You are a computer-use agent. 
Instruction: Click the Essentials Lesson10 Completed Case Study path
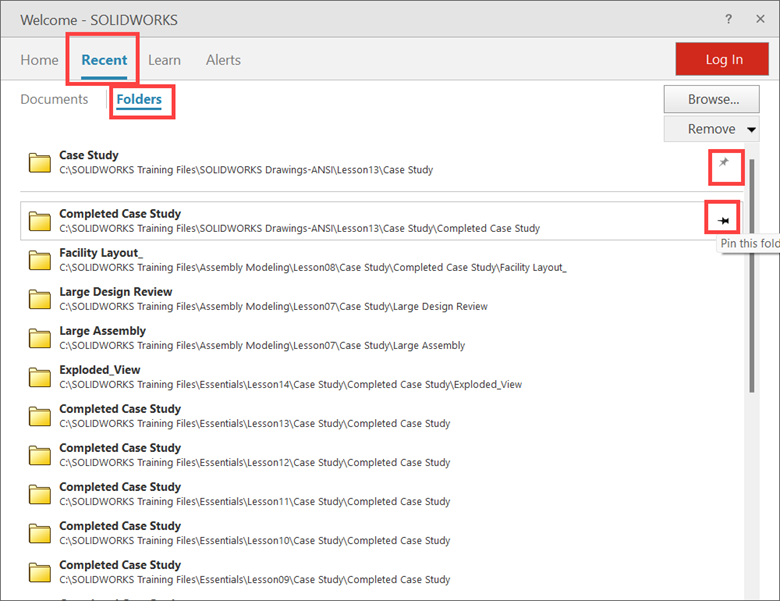[255, 541]
